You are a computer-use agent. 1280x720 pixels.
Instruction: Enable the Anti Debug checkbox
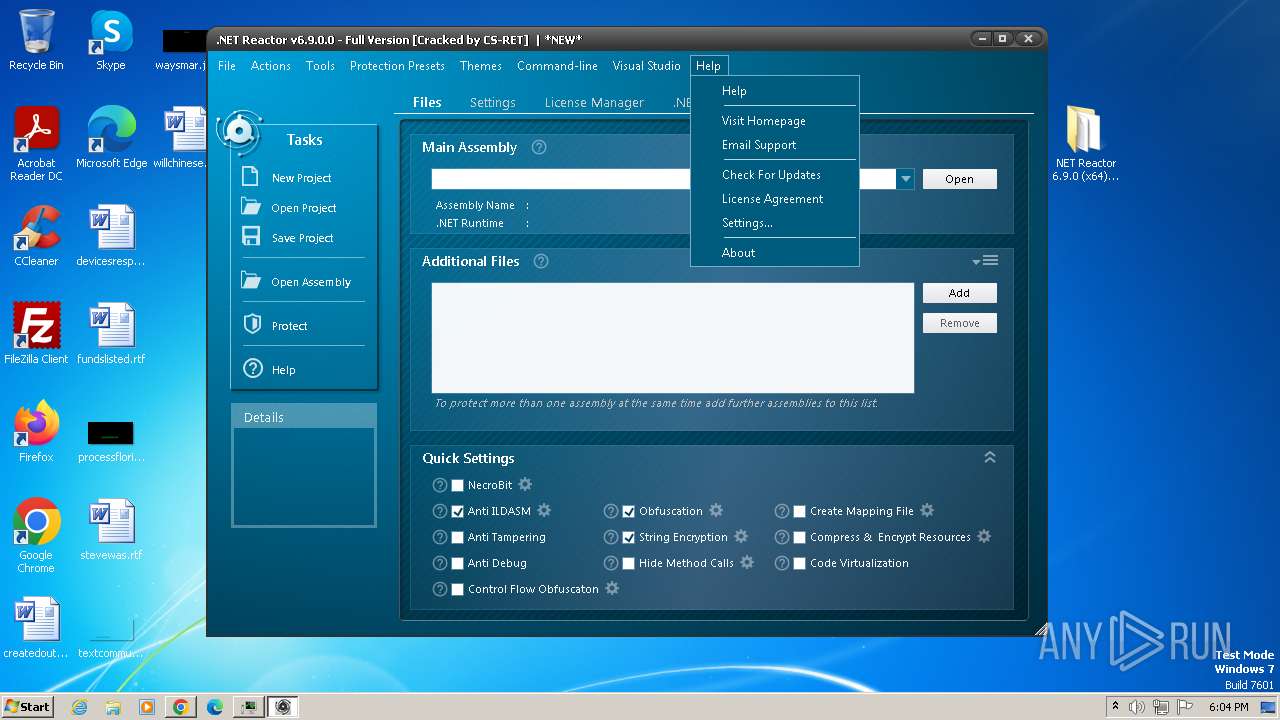pyautogui.click(x=458, y=563)
